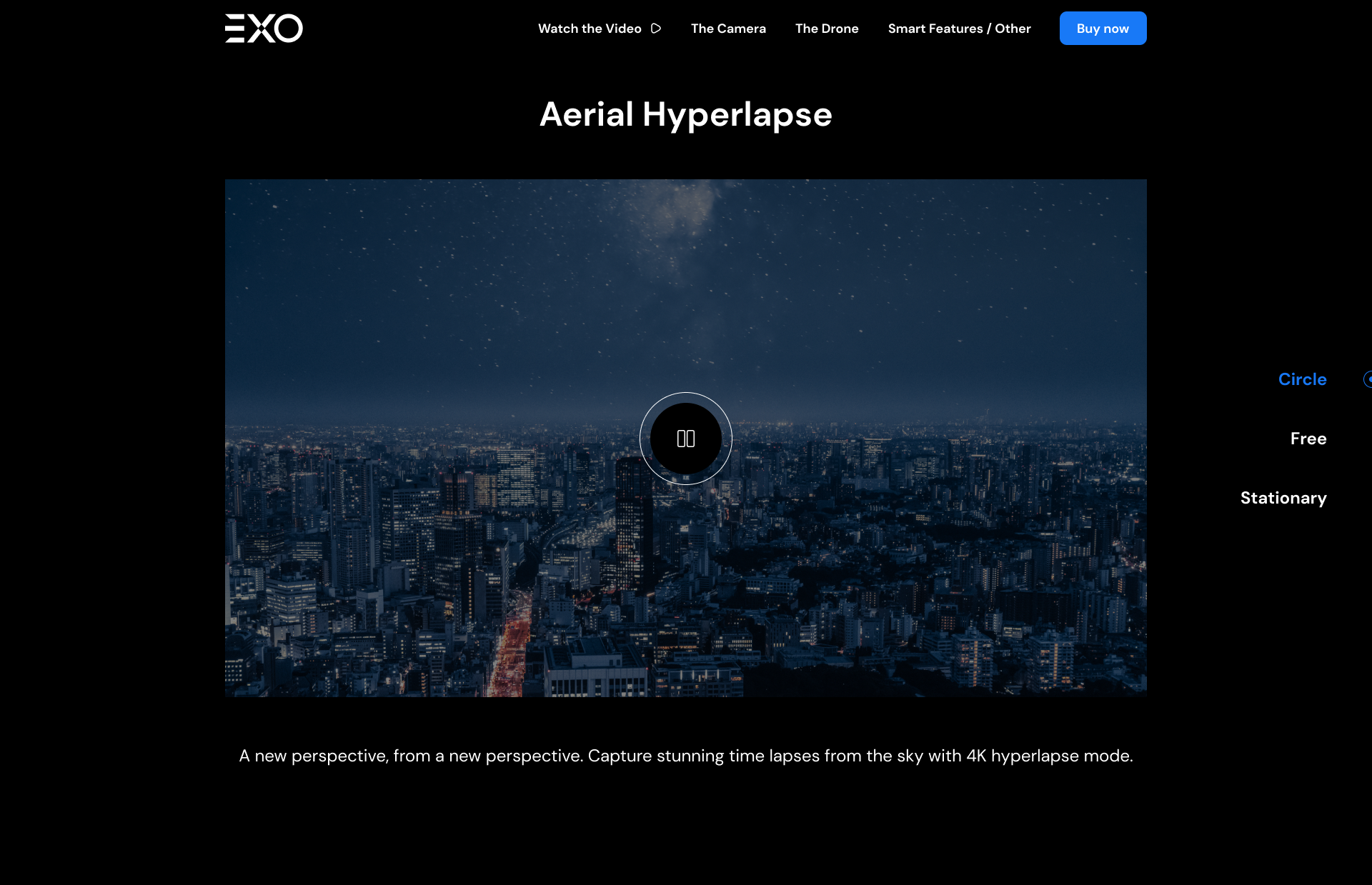1372x885 pixels.
Task: Select the Stationary hyperlapse mode
Action: 1283,498
